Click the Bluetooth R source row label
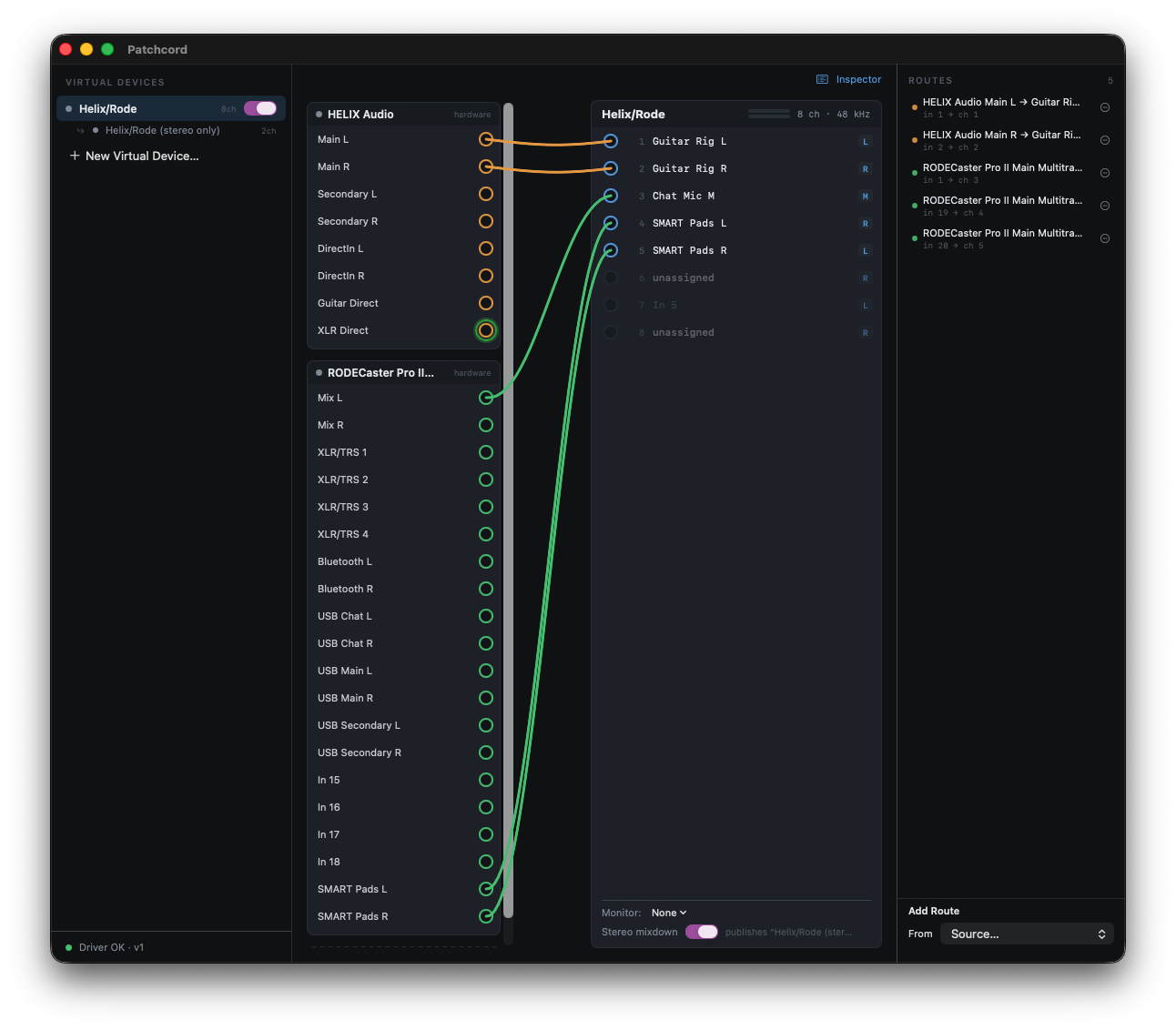Screen dimensions: 1176x1030 pos(345,589)
